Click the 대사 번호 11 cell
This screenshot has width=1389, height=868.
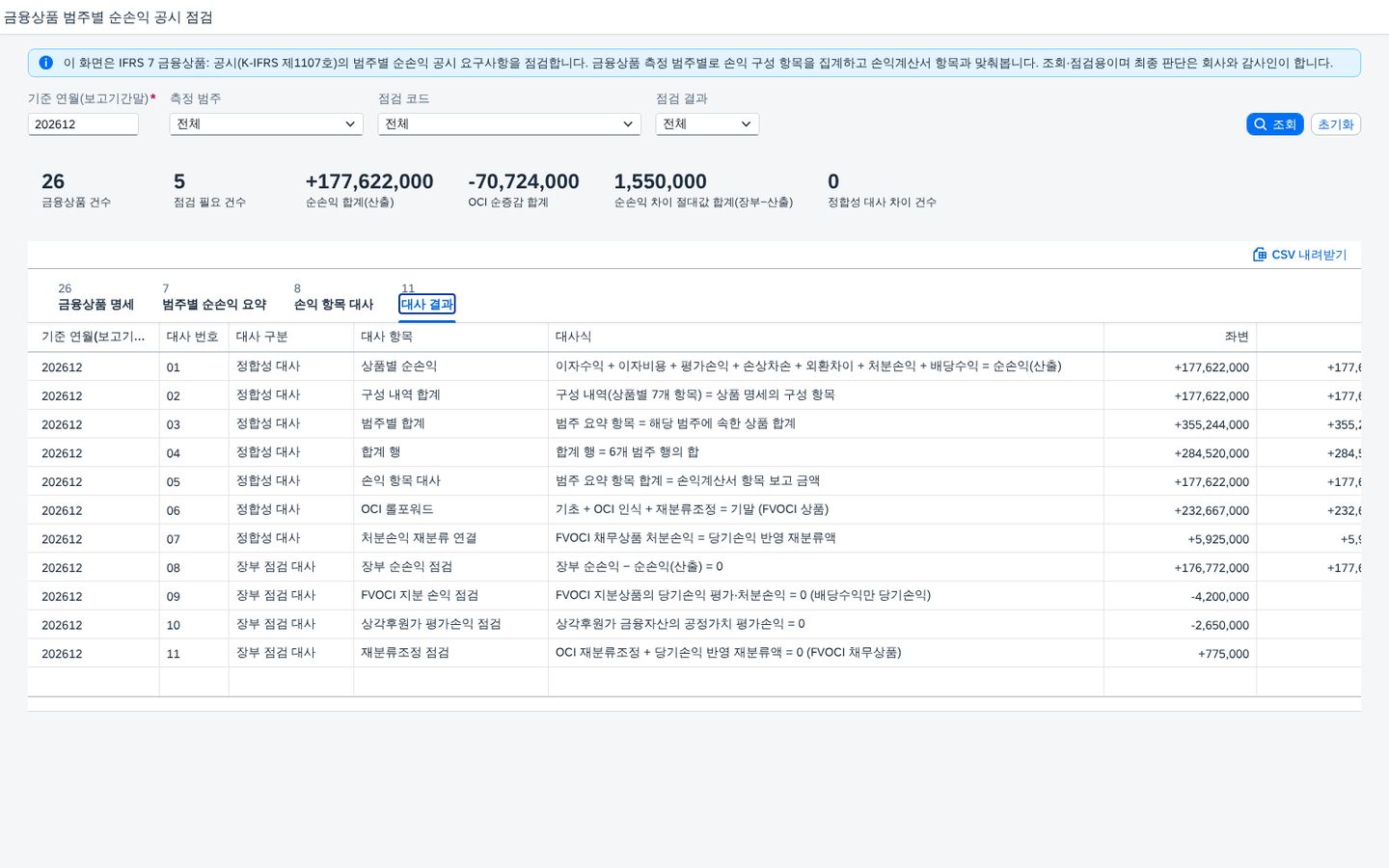click(x=194, y=654)
